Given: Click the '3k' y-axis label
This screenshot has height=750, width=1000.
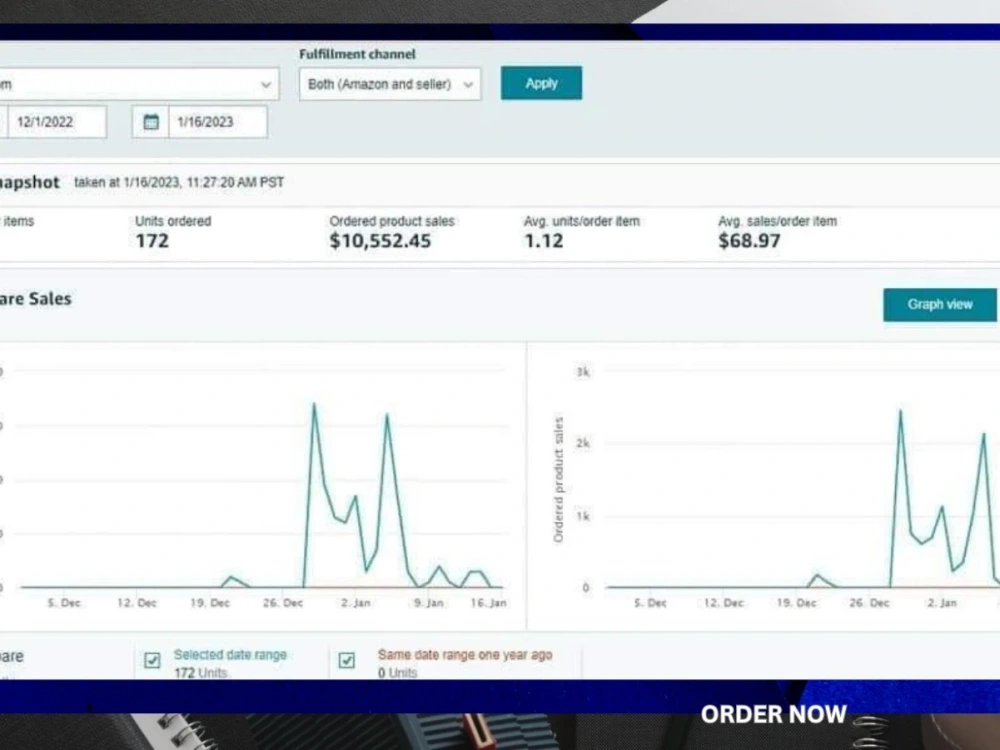Looking at the screenshot, I should coord(582,372).
